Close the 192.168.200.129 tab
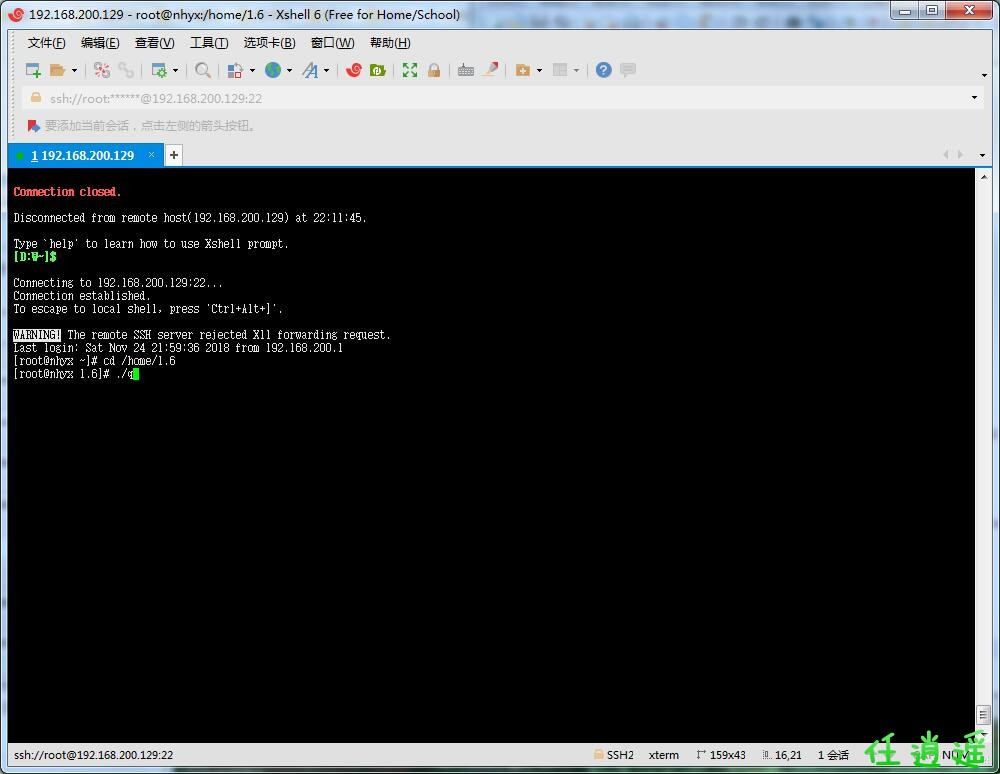 click(x=151, y=155)
